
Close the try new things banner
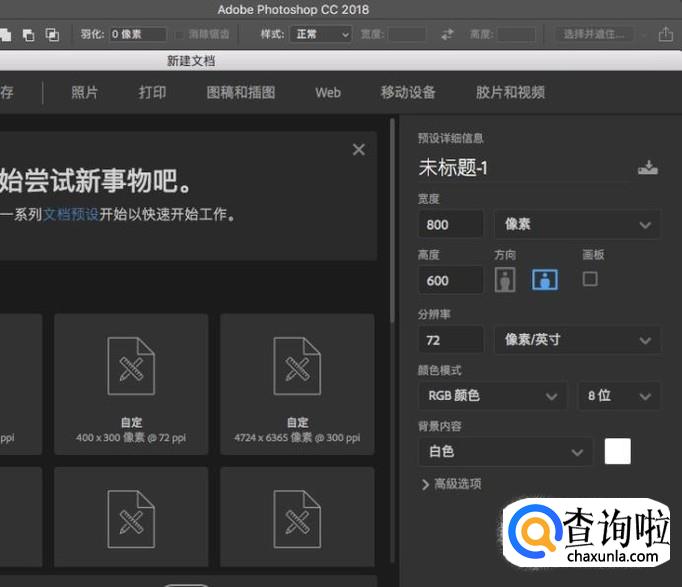click(x=359, y=150)
